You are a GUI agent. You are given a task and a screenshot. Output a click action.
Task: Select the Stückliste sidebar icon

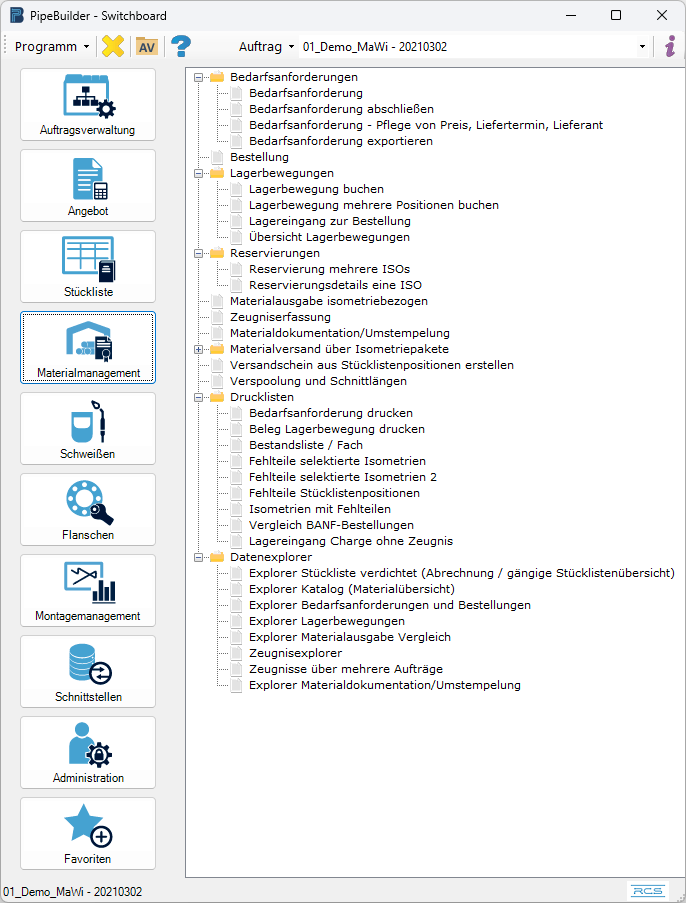tap(88, 267)
